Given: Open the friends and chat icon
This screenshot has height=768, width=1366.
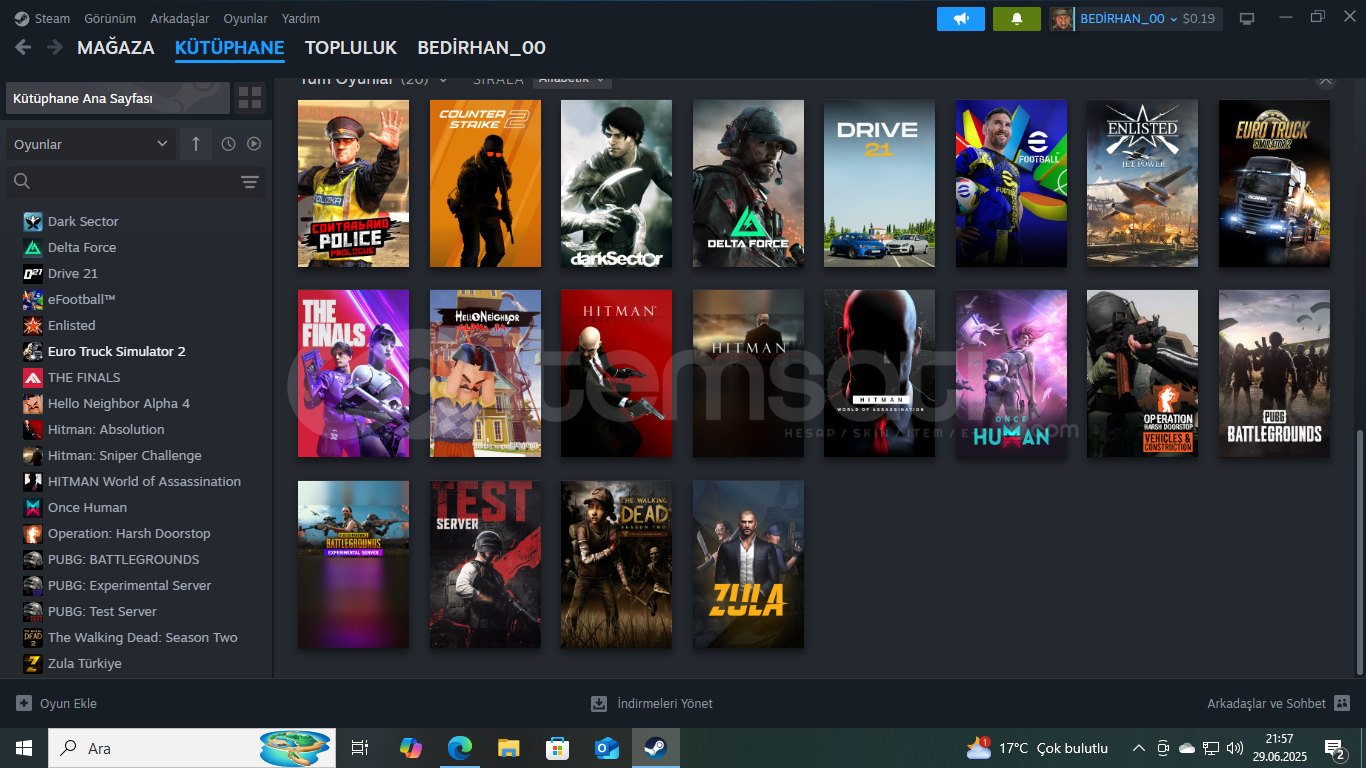Looking at the screenshot, I should [1342, 703].
